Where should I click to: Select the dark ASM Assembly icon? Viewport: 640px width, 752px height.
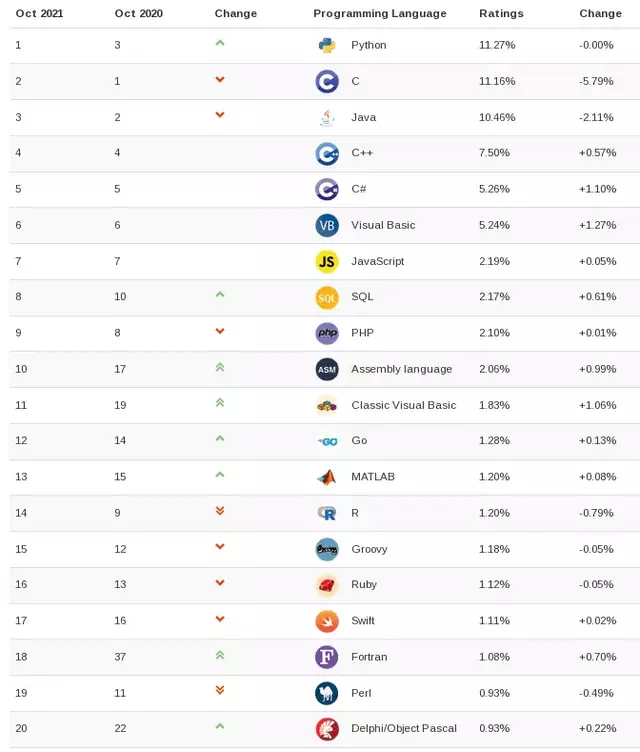327,369
